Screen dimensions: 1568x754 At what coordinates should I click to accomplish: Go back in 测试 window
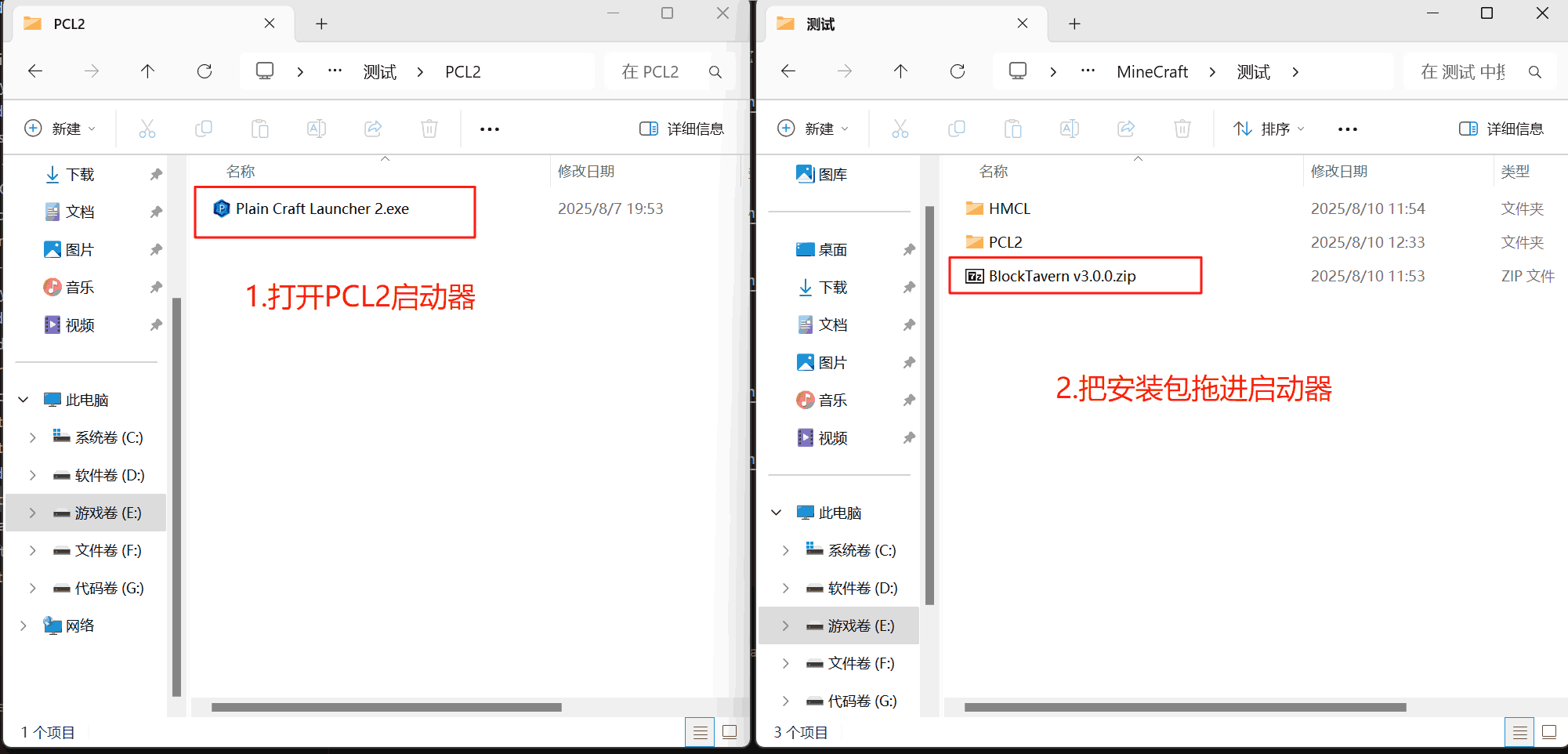(788, 71)
